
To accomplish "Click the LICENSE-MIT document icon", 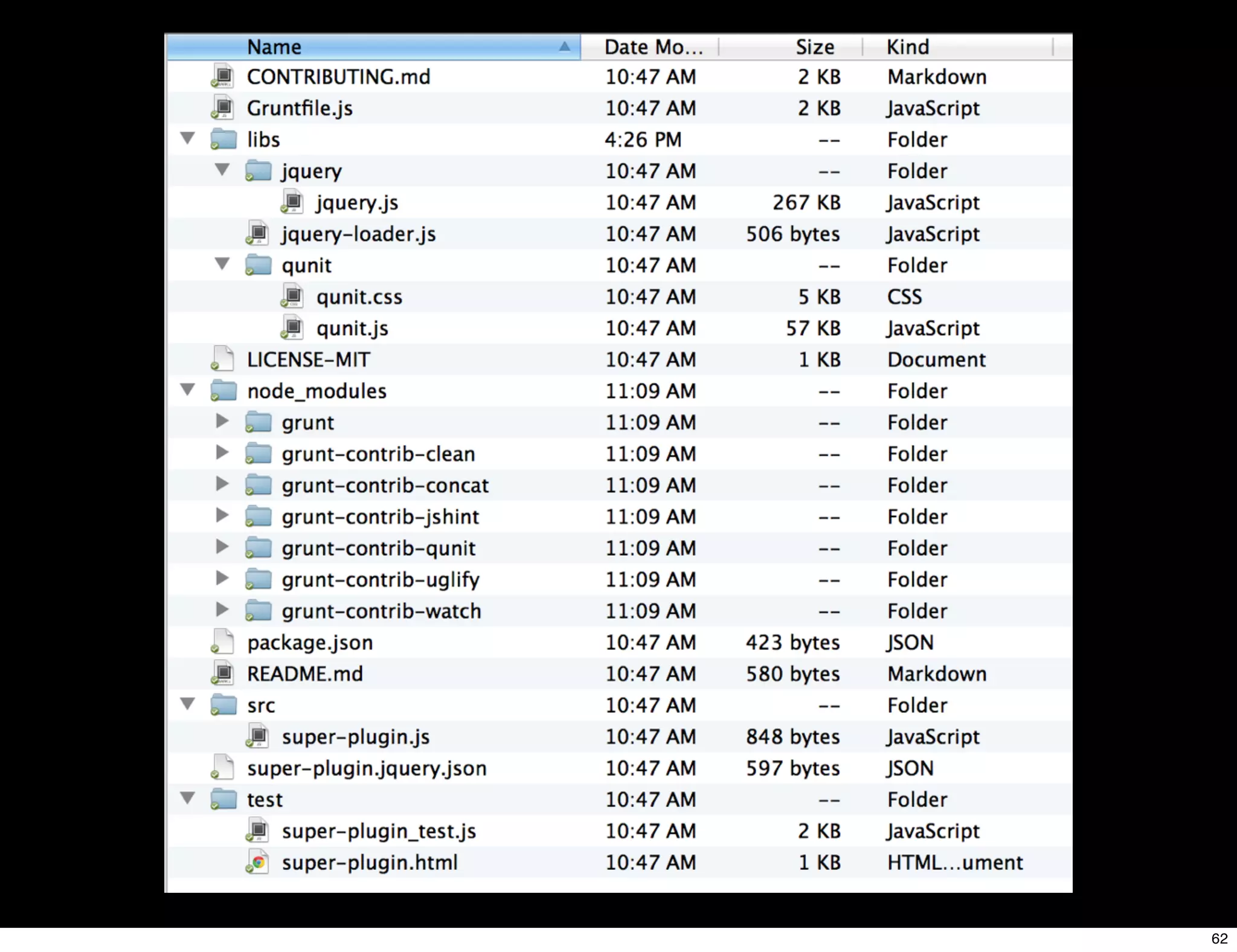I will tap(223, 359).
